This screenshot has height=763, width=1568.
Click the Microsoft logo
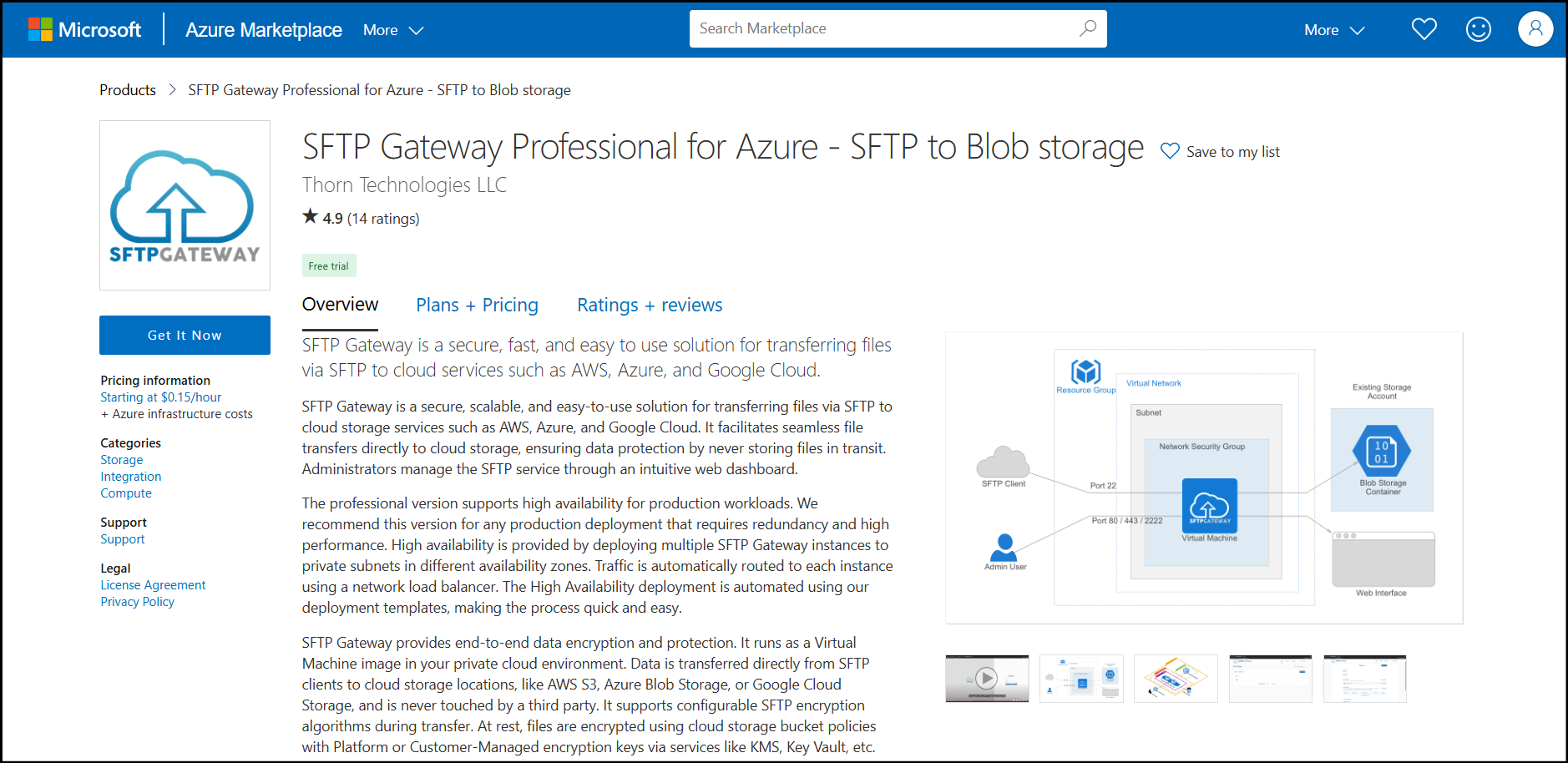pyautogui.click(x=84, y=30)
